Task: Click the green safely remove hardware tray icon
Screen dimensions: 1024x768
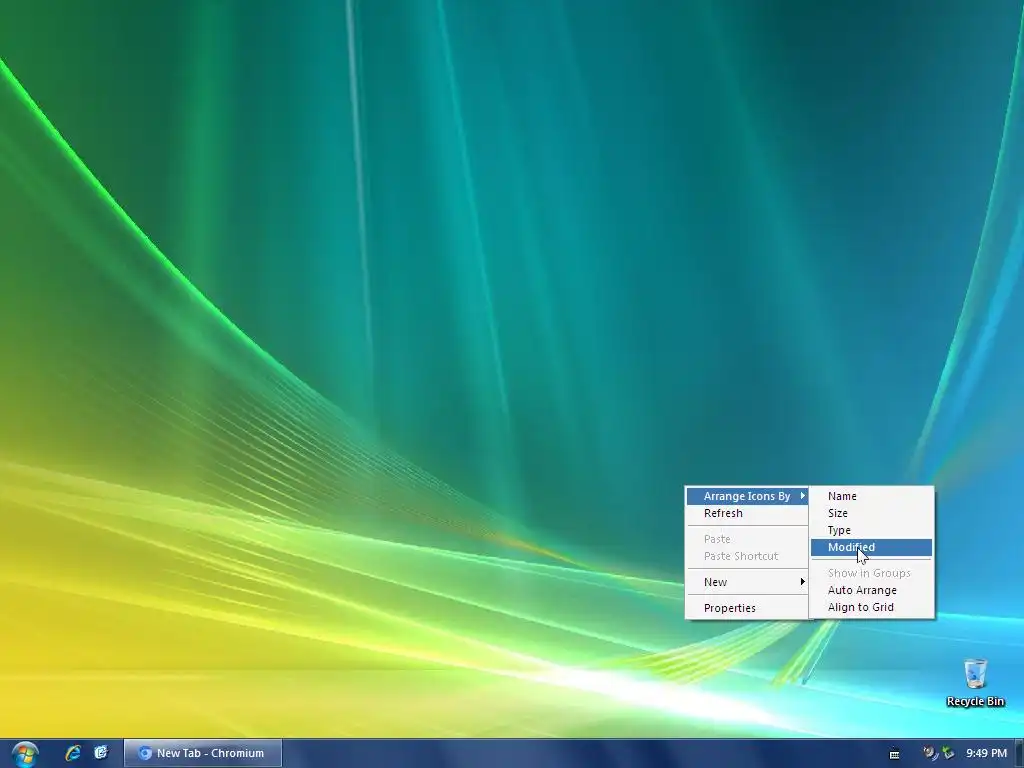Action: (948, 753)
